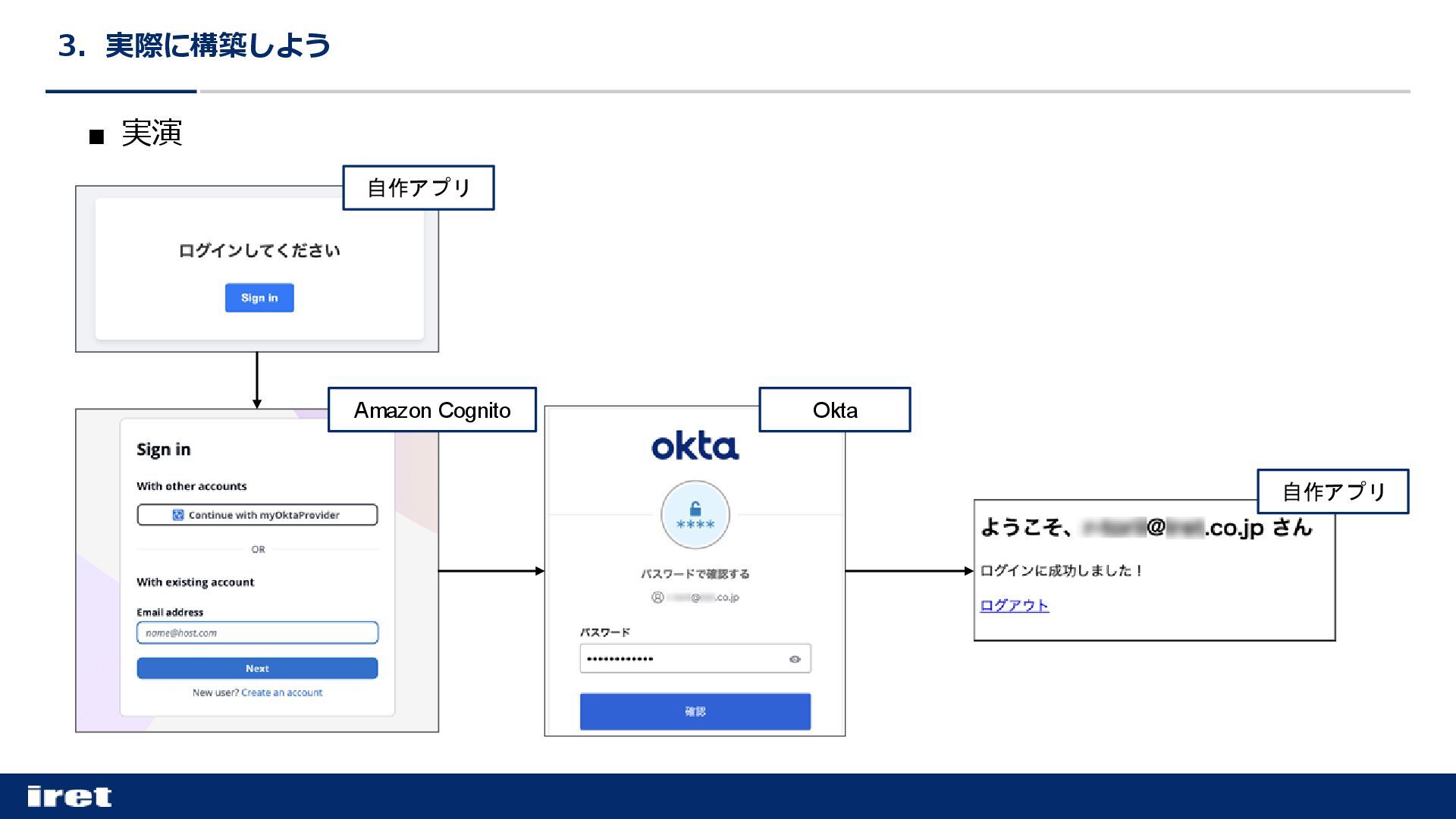Click the Email address input field
This screenshot has height=819, width=1456.
[x=257, y=632]
